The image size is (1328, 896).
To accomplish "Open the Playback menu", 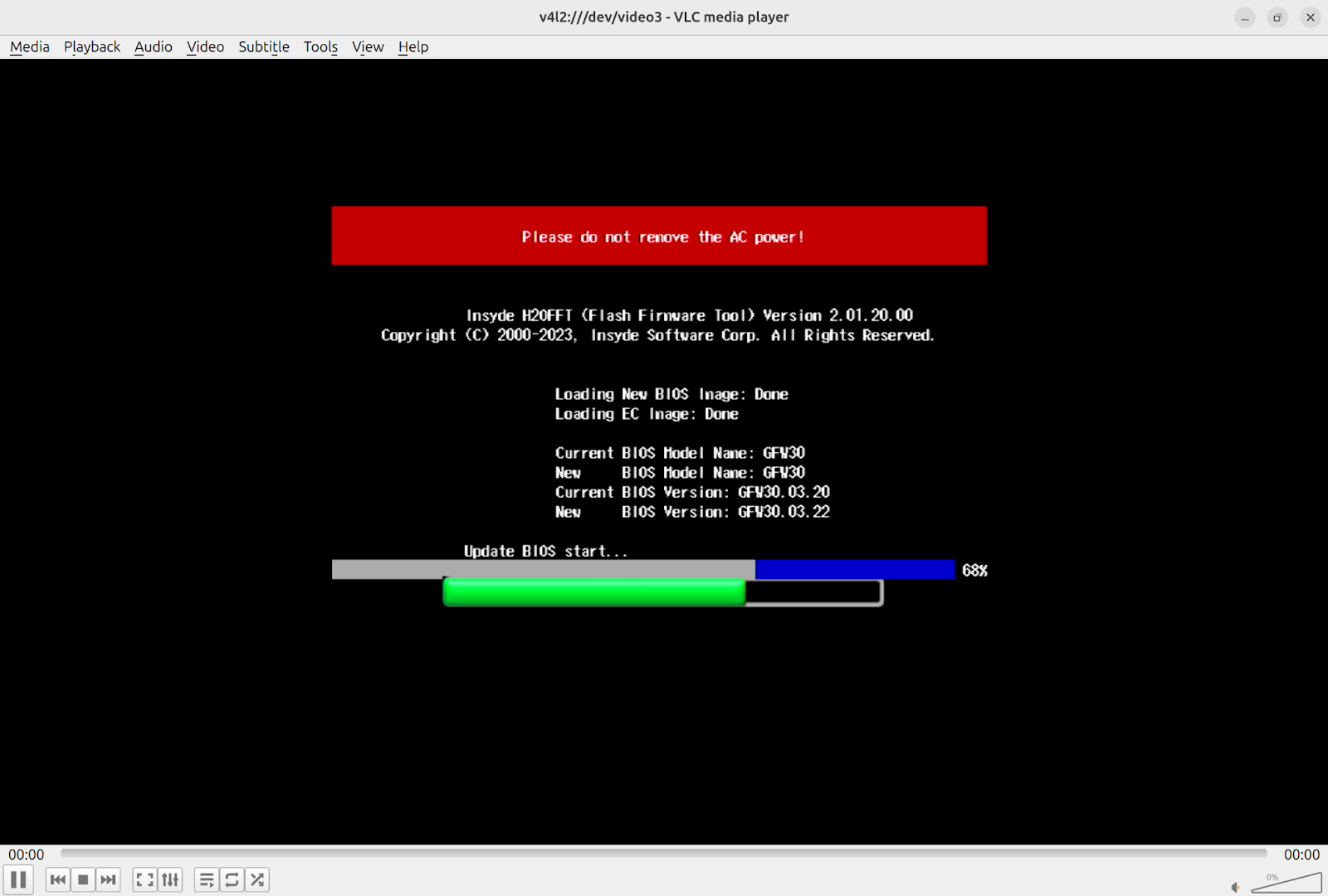I will pyautogui.click(x=92, y=46).
